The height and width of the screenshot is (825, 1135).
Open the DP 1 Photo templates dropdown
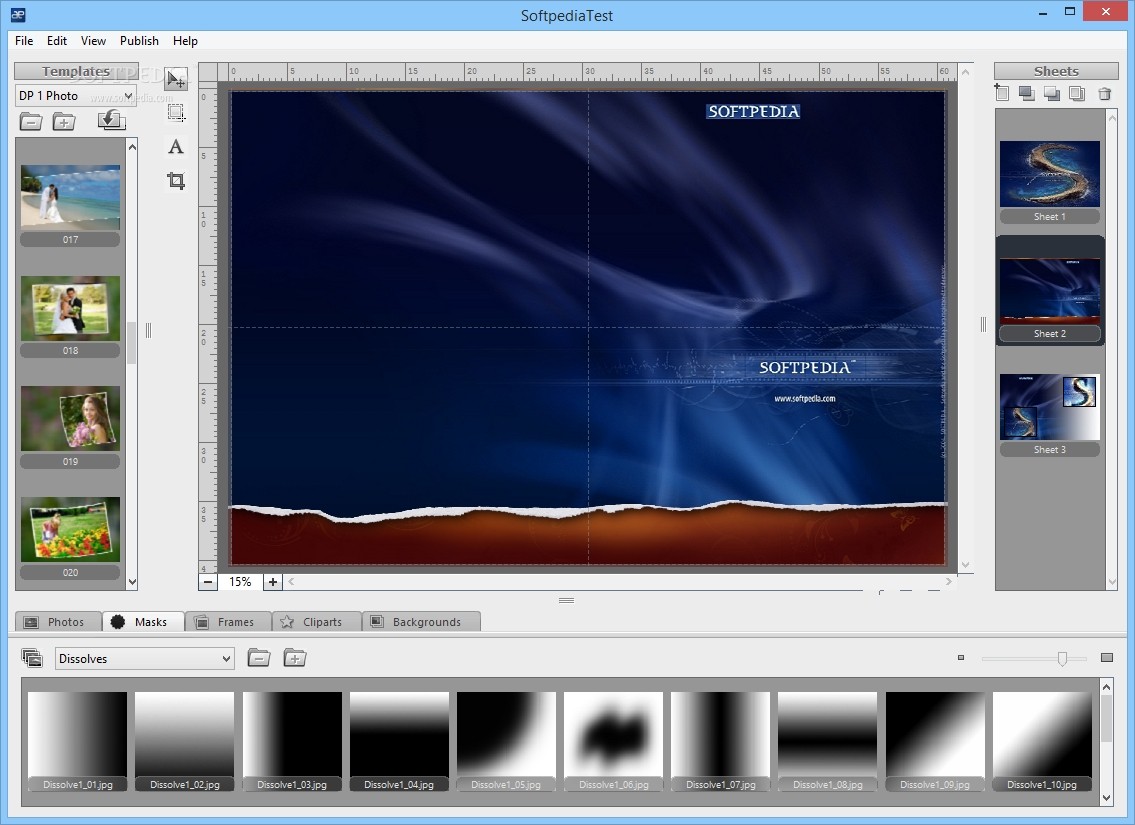(x=75, y=96)
